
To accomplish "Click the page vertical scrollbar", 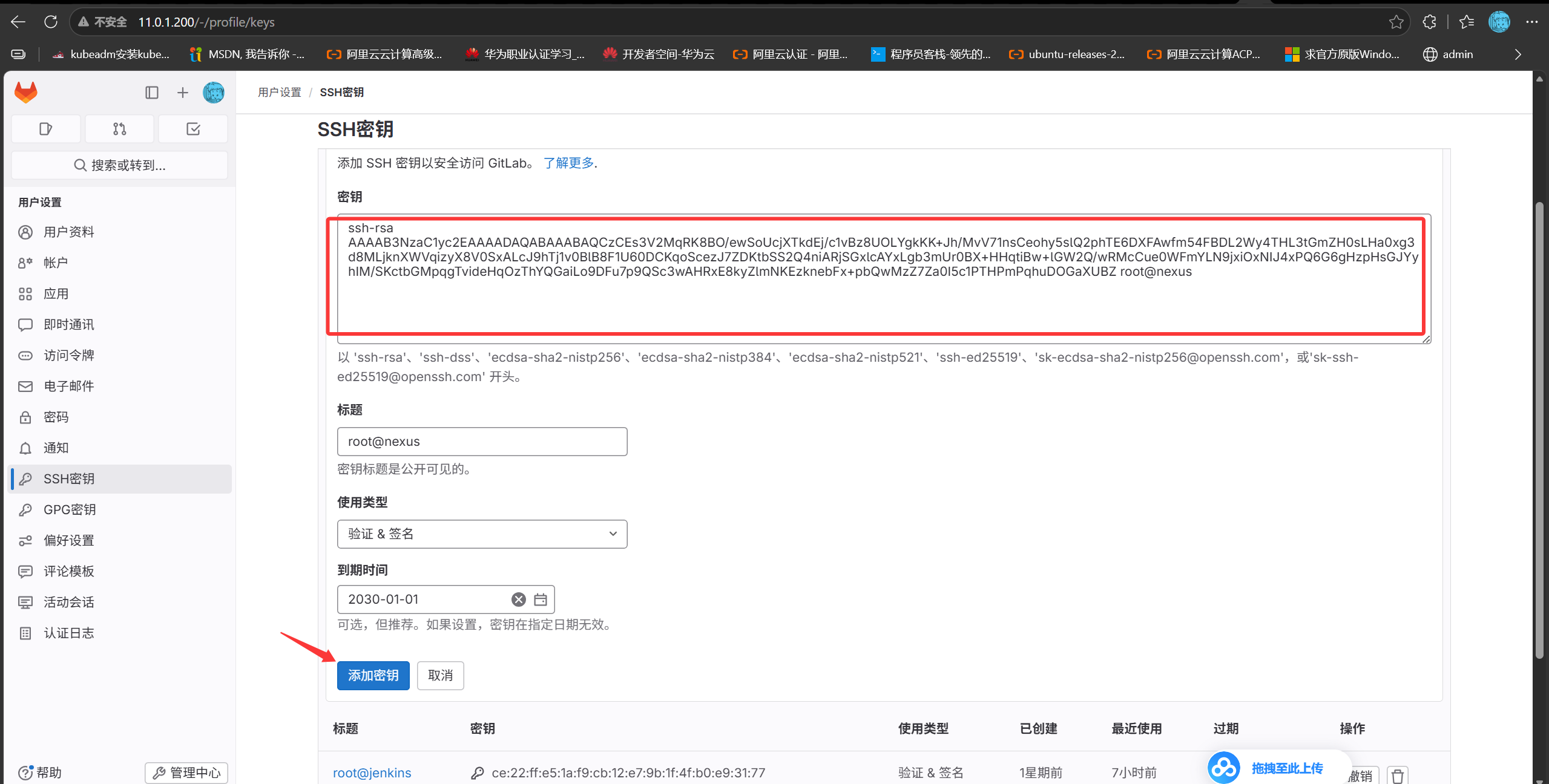I will click(1539, 430).
